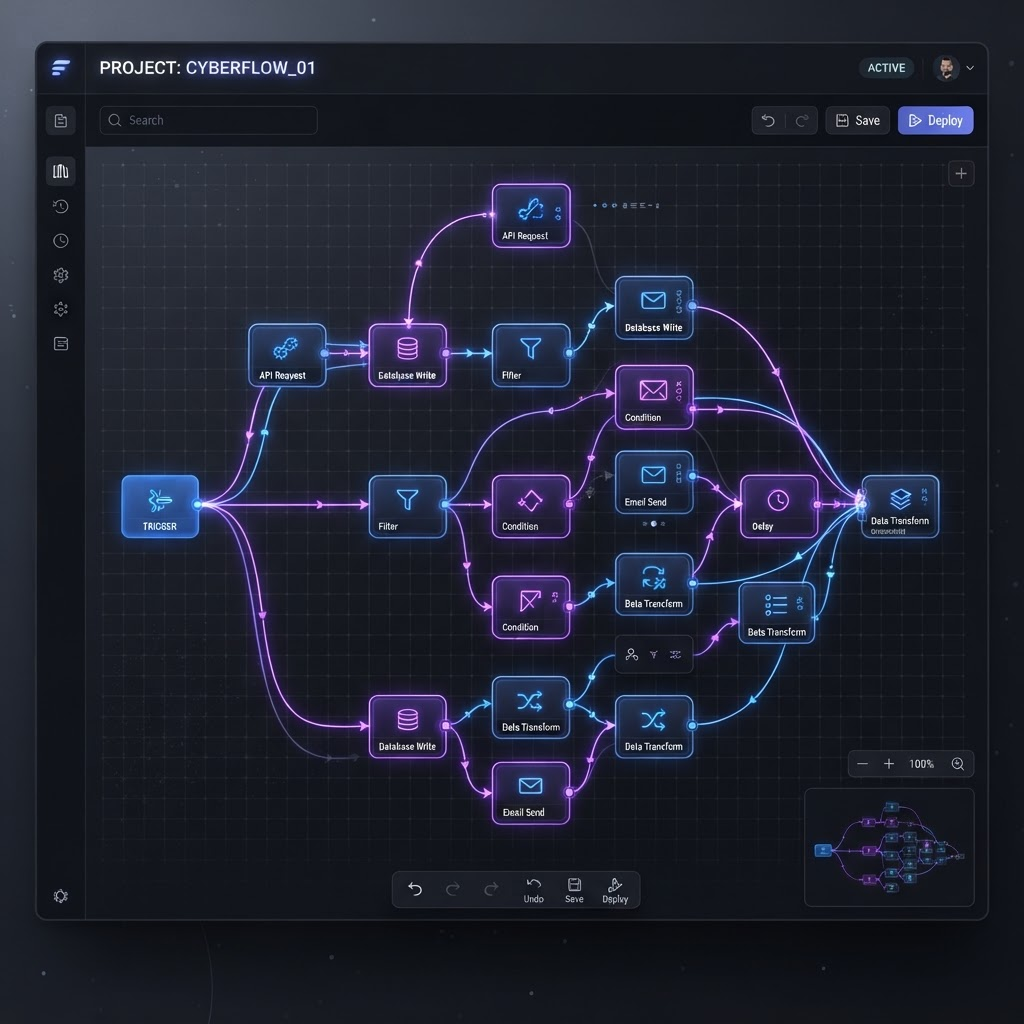The height and width of the screenshot is (1024, 1024).
Task: Click Undo in the bottom toolbar
Action: point(534,891)
